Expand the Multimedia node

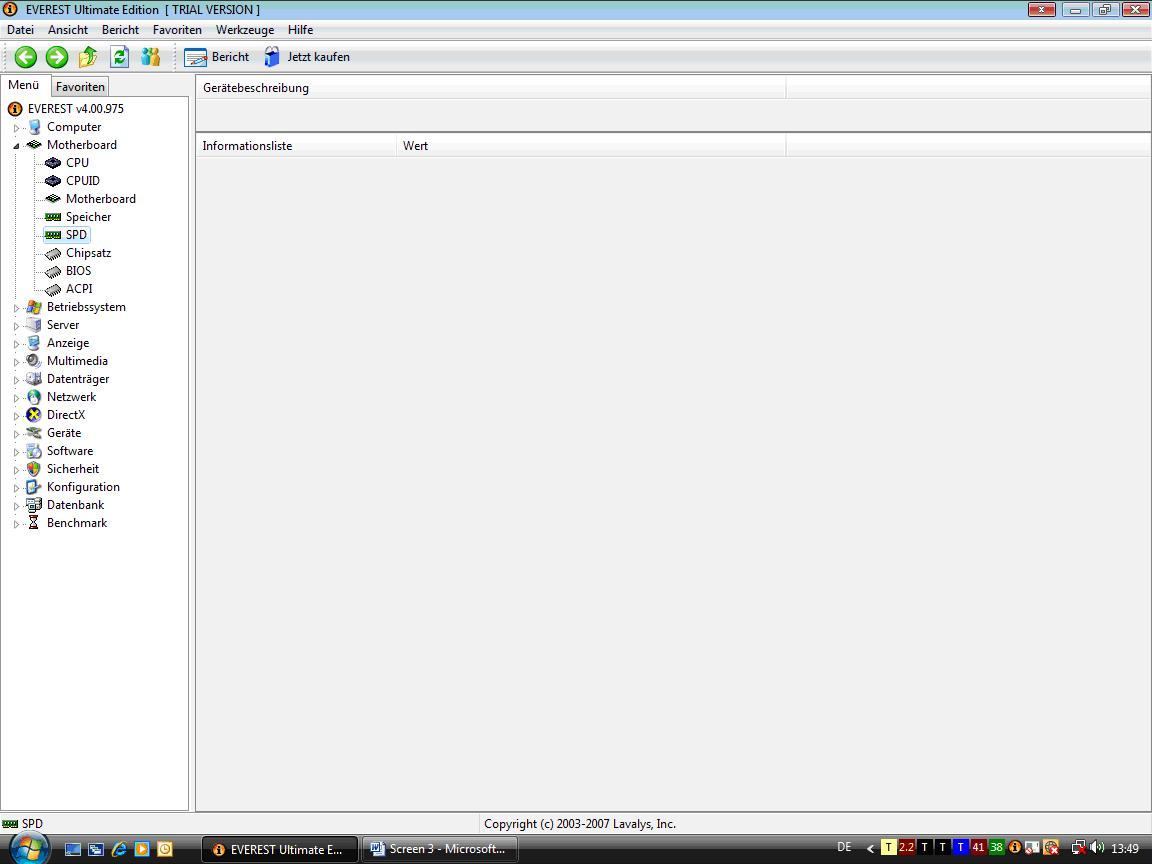point(16,361)
